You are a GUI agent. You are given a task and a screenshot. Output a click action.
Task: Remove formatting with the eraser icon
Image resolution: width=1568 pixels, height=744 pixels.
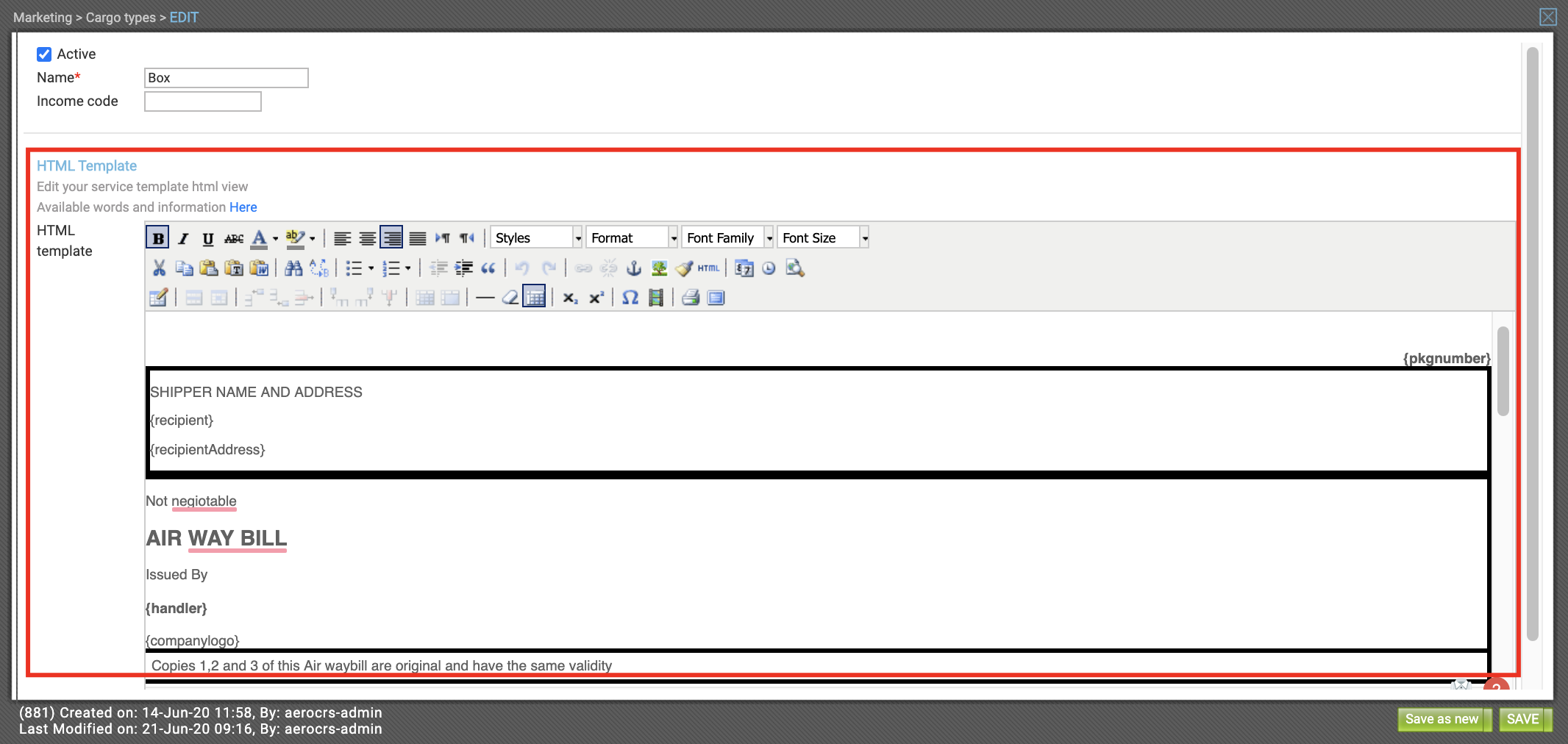coord(510,298)
